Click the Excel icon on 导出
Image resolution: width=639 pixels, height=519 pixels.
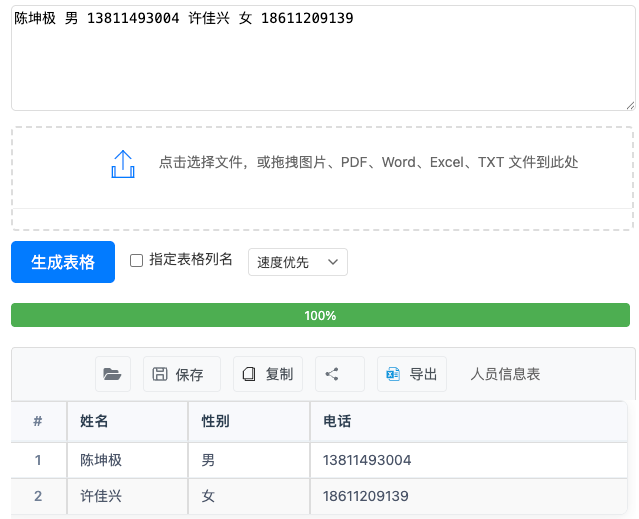point(393,374)
